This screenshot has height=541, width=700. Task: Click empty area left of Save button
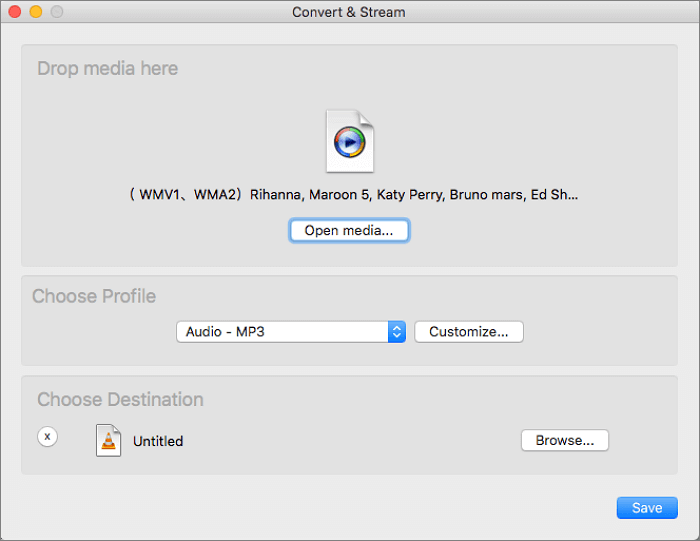click(400, 508)
